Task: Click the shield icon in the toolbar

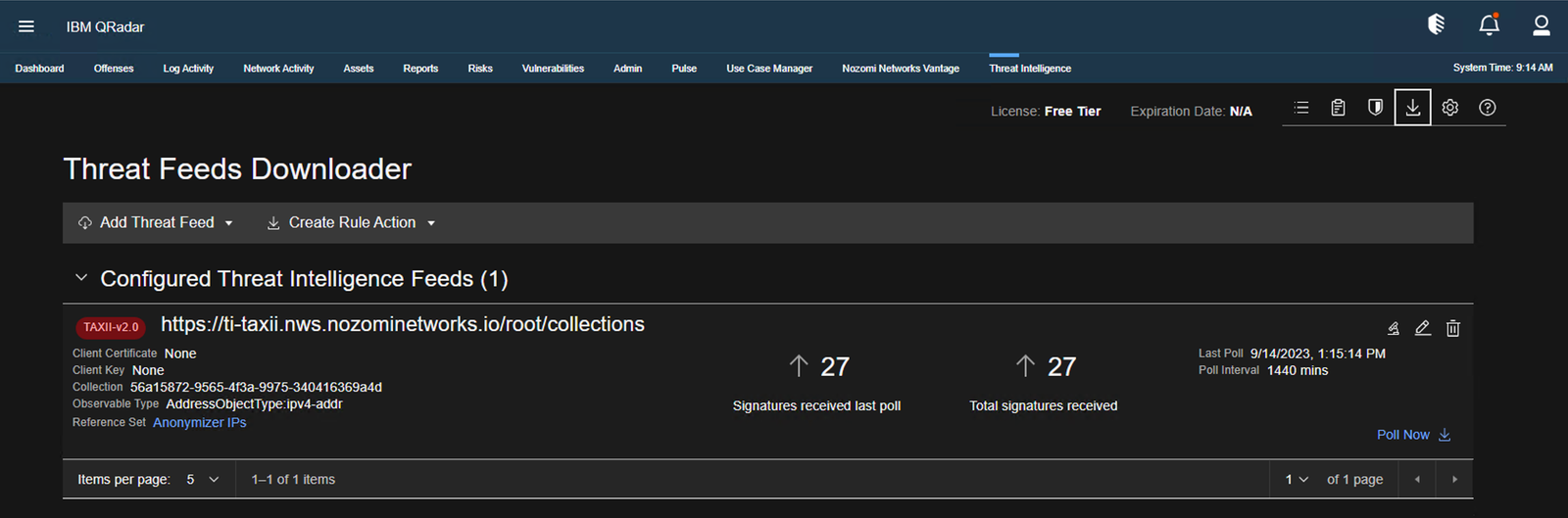Action: click(1375, 108)
